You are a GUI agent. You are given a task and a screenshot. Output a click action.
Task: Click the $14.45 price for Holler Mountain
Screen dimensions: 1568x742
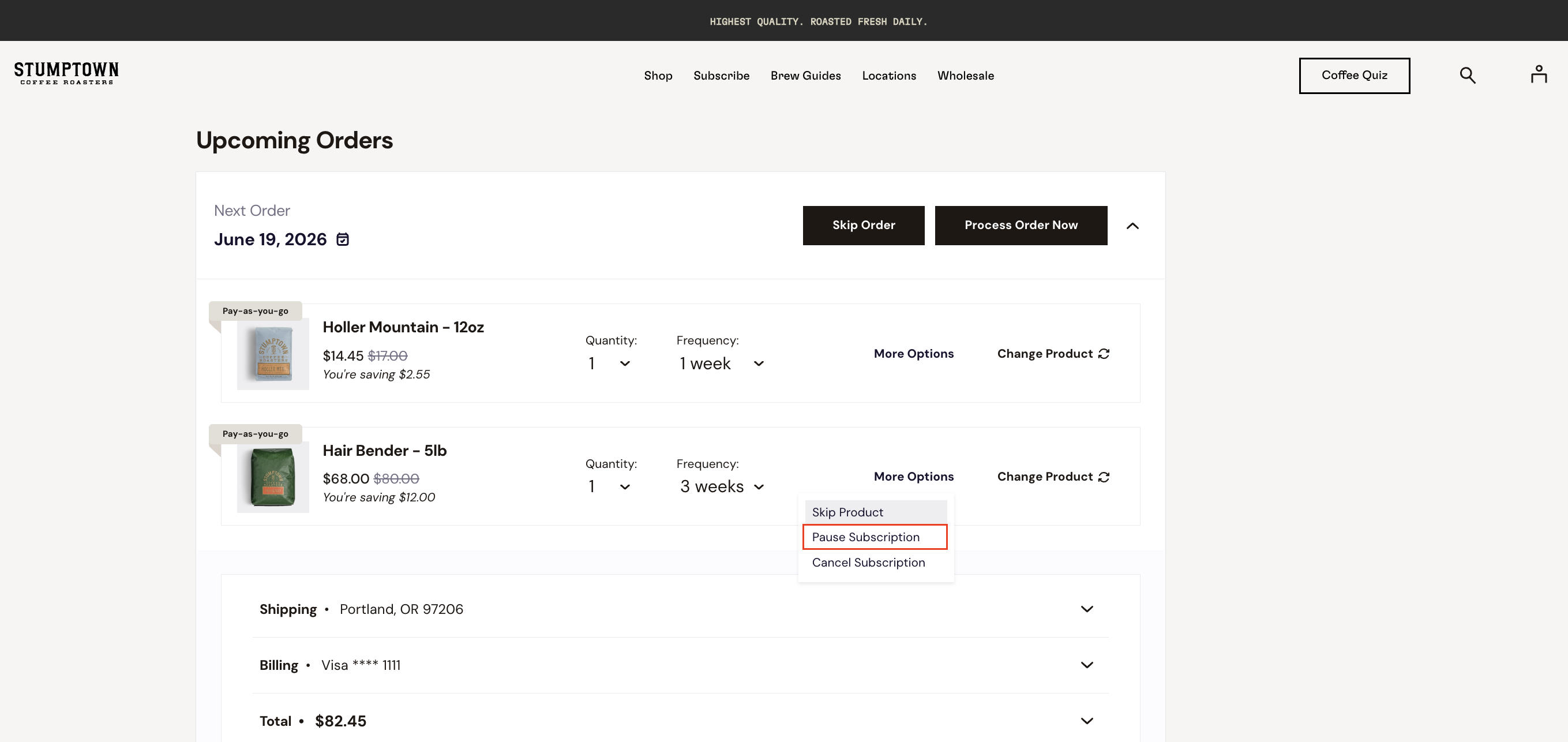click(x=343, y=355)
